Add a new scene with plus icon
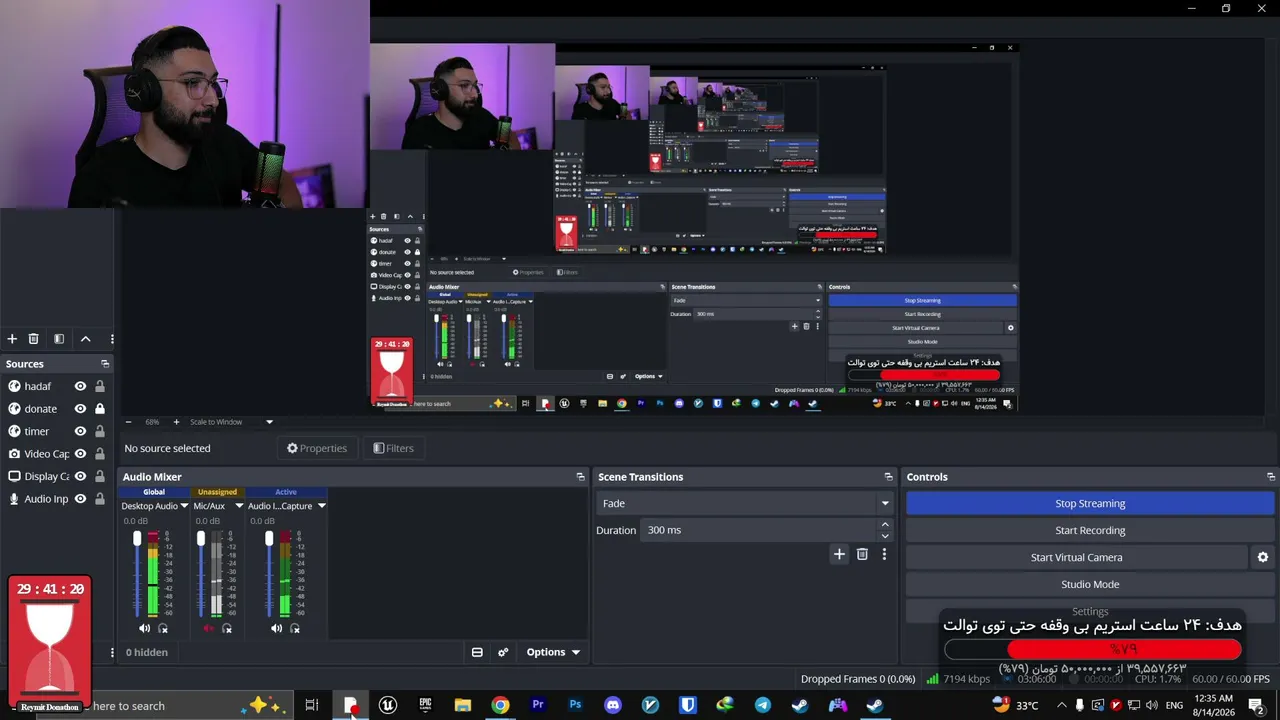The image size is (1280, 720). point(12,339)
